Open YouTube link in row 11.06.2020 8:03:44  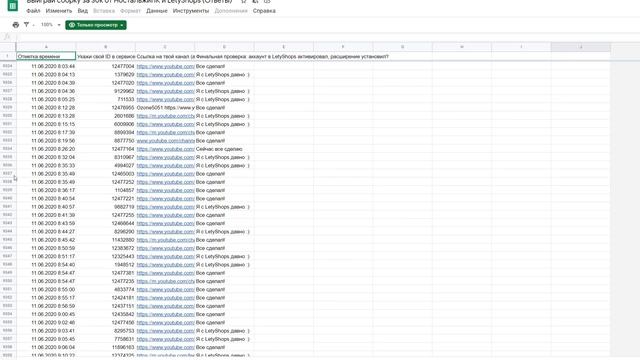tap(165, 66)
